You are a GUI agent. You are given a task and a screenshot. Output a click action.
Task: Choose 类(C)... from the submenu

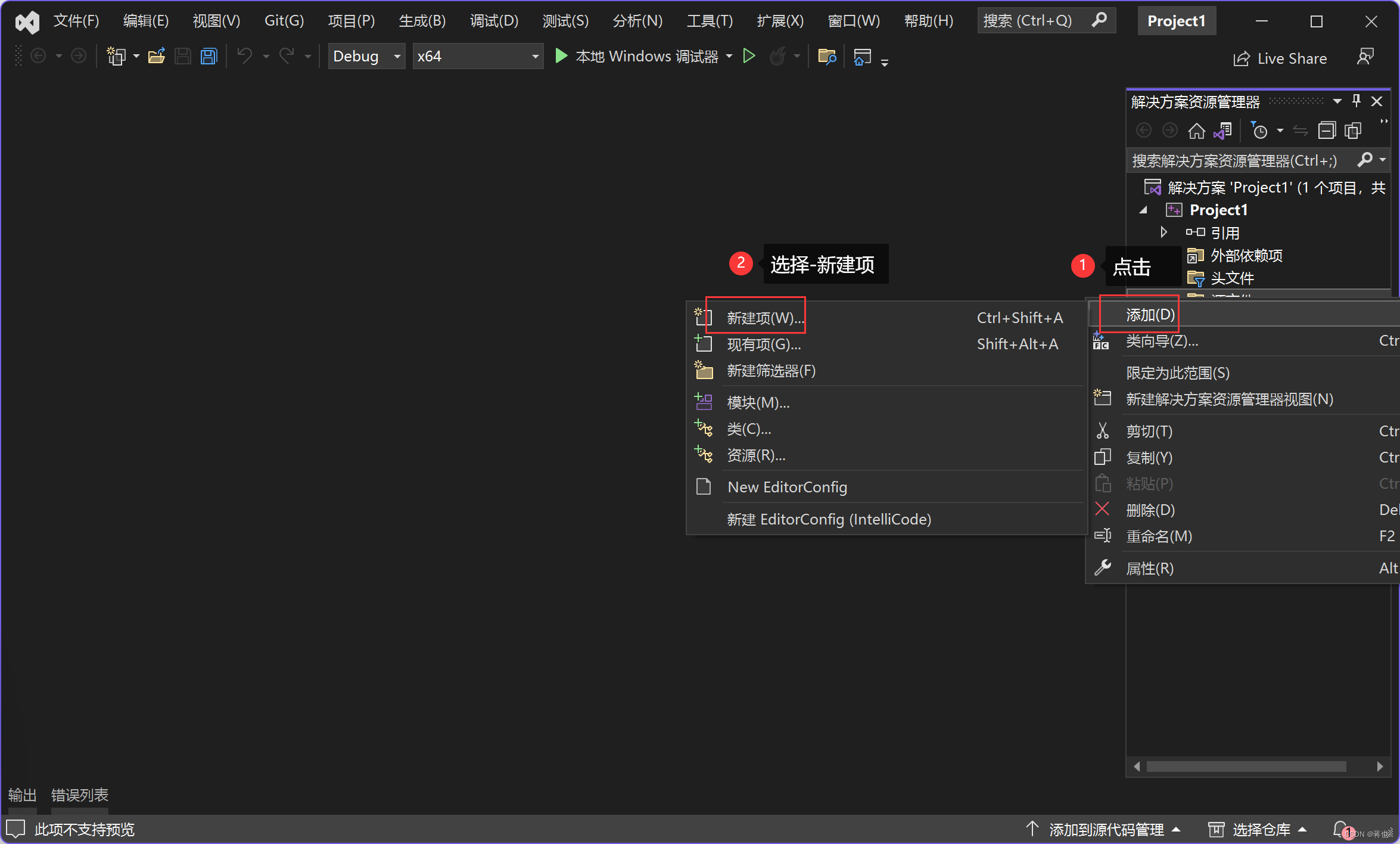886,429
